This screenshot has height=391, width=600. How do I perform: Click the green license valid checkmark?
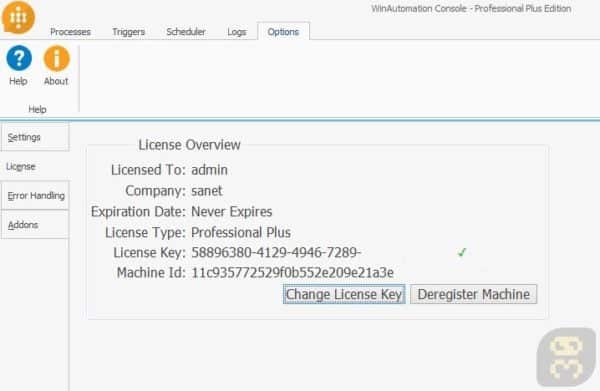(462, 252)
